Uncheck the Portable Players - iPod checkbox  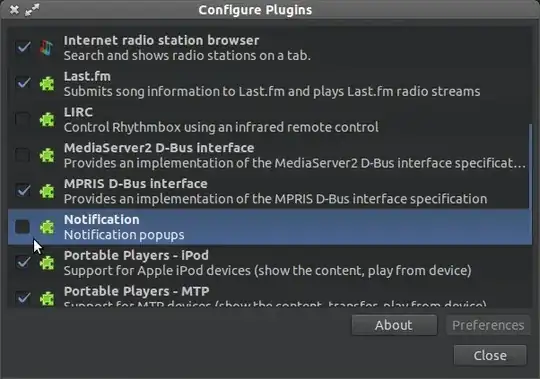tap(23, 263)
